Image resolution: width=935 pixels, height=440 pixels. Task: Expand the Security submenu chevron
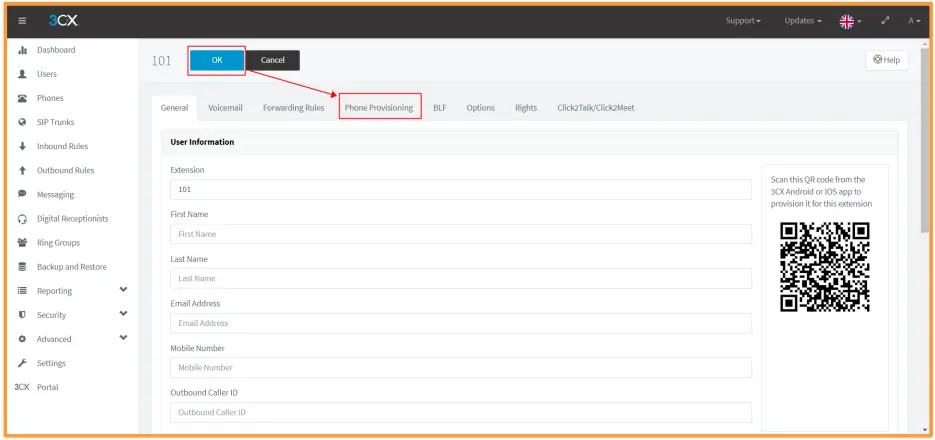(123, 314)
